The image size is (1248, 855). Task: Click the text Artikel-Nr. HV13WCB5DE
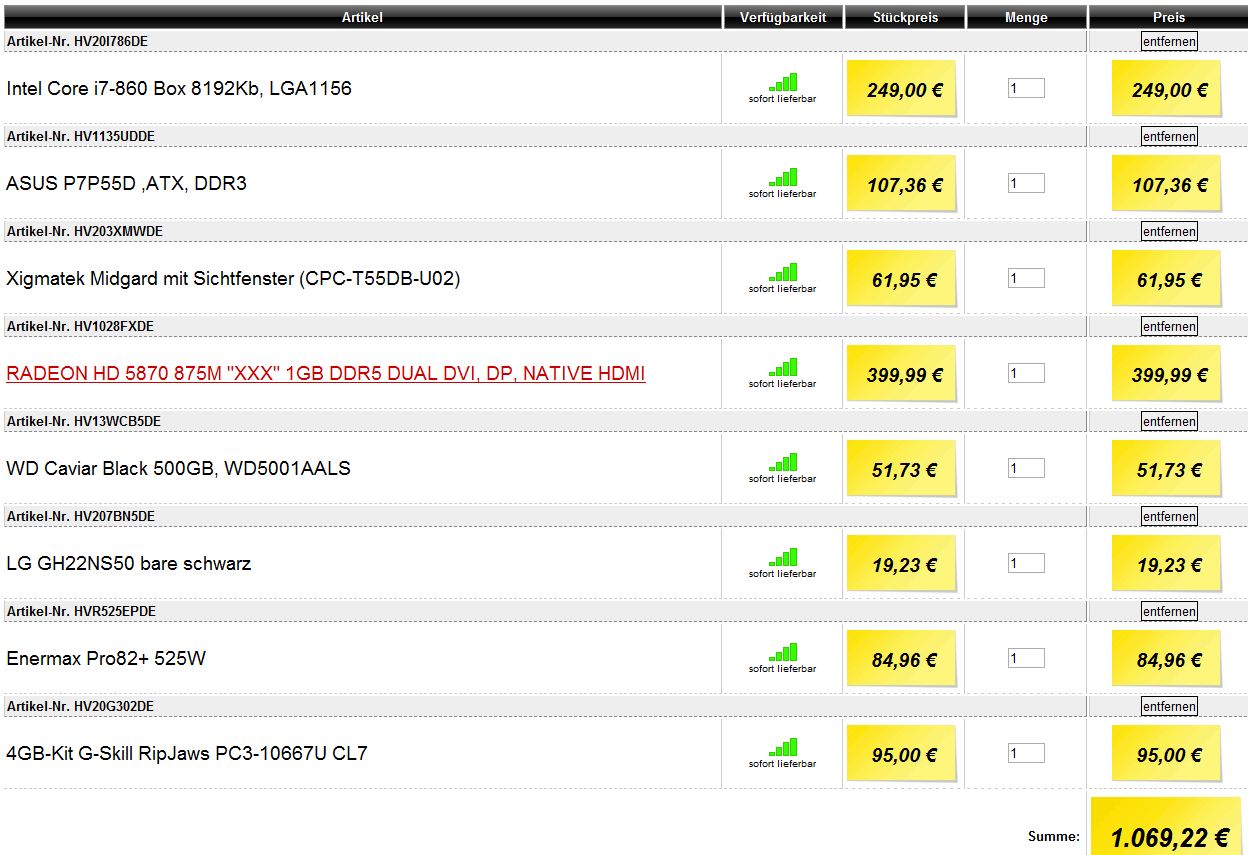84,421
